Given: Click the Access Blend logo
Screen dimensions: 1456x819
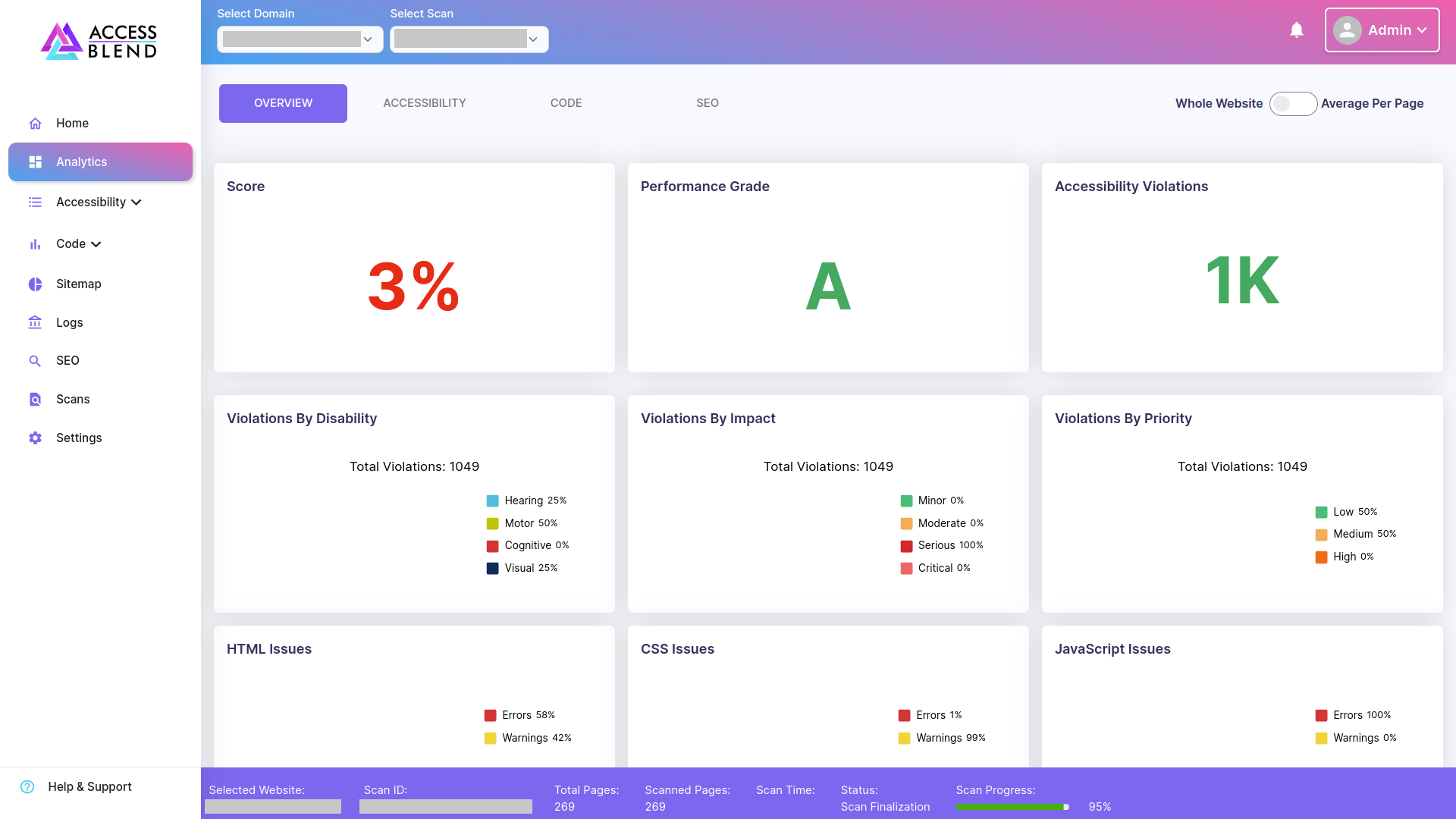Looking at the screenshot, I should coord(99,41).
